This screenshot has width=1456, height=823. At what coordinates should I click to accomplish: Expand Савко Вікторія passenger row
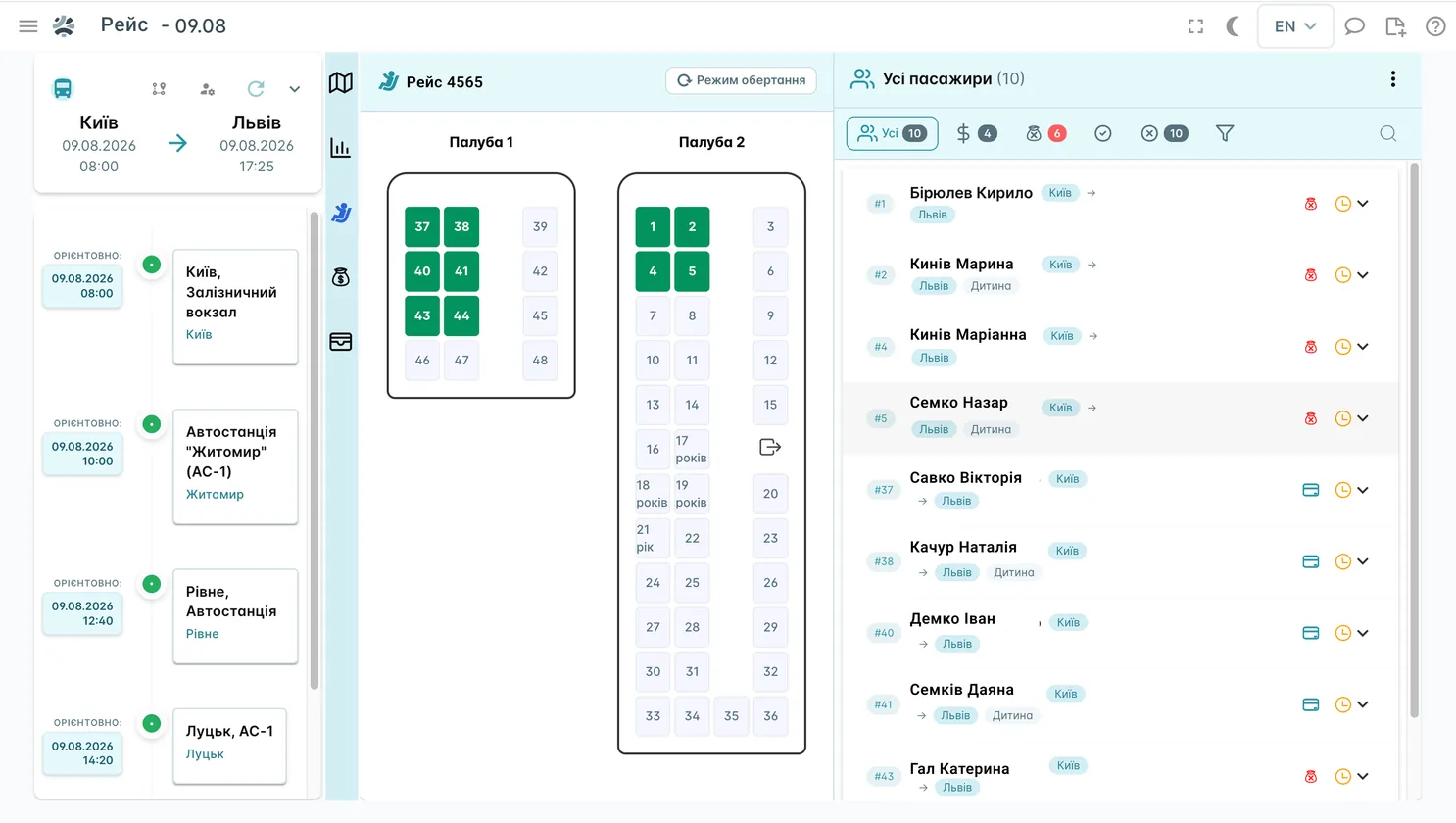point(1363,490)
